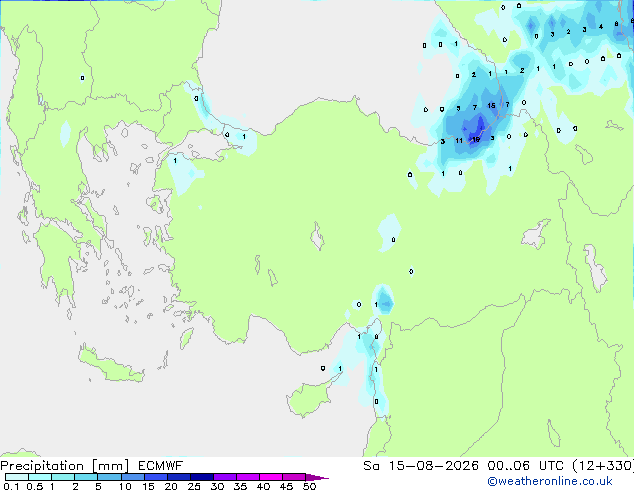634x490 pixels.
Task: Click the '15' precipitation value on map
Action: 491,106
